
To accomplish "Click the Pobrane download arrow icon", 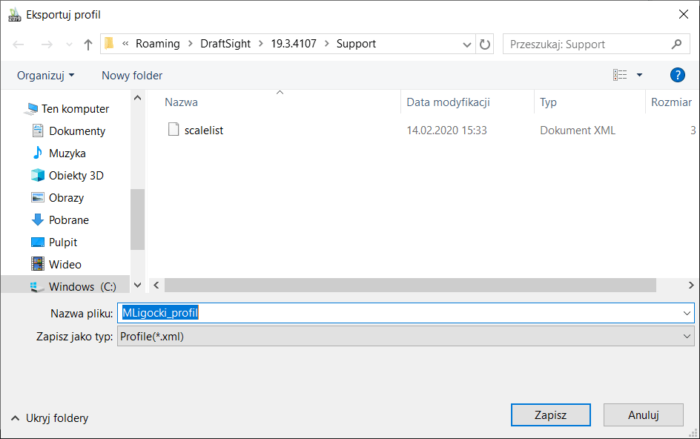I will (38, 219).
